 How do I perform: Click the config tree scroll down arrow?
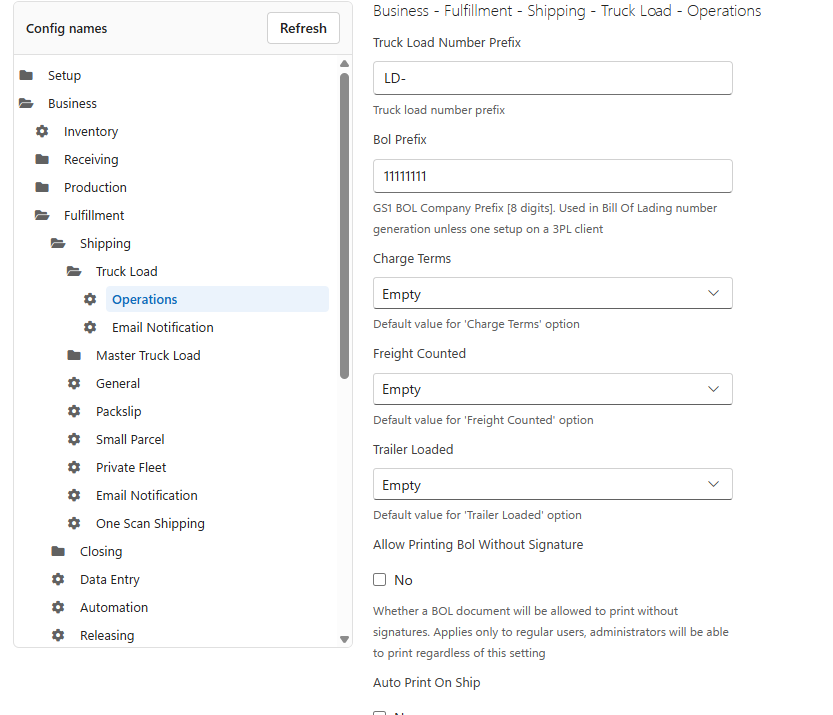point(344,639)
